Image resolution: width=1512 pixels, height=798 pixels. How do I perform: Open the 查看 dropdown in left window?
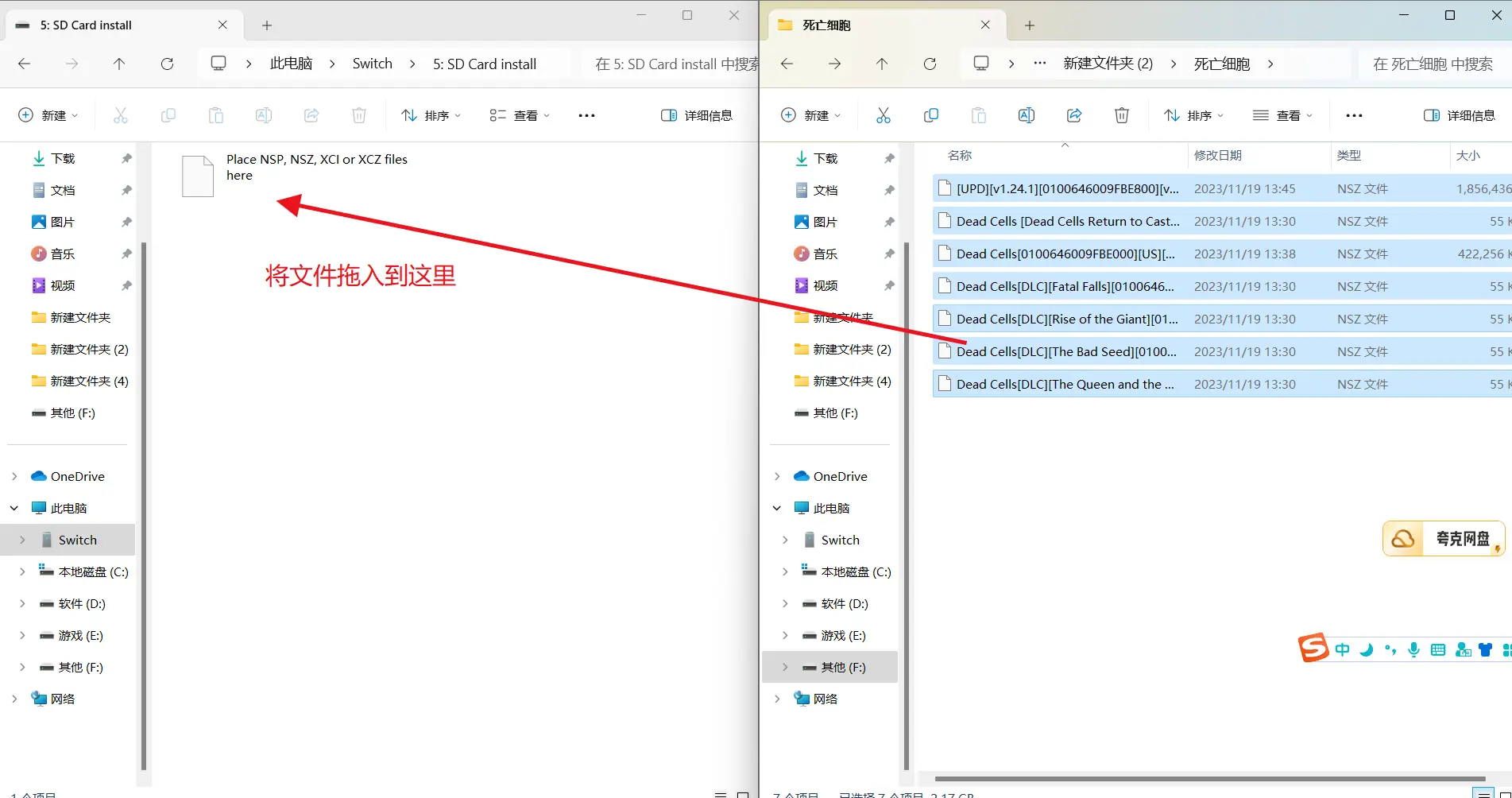(x=520, y=115)
